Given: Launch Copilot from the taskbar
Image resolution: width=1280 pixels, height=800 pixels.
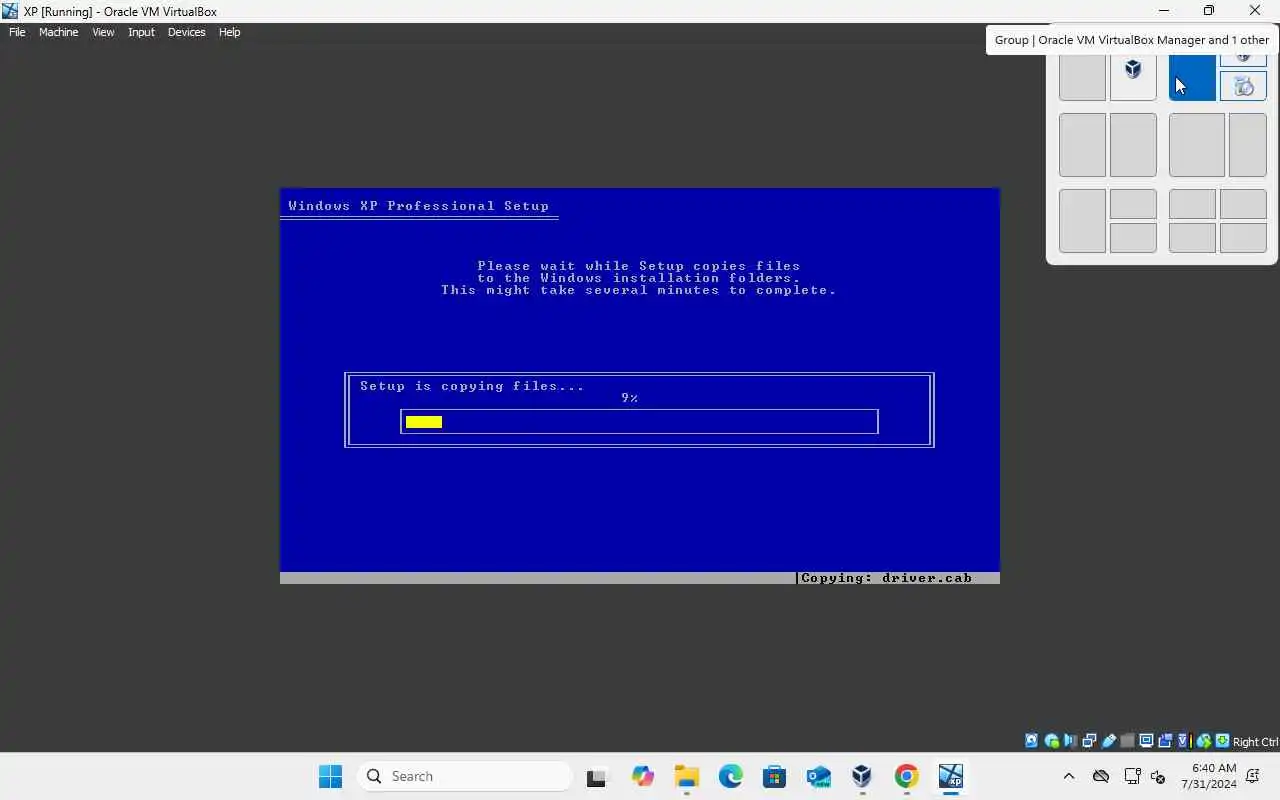Looking at the screenshot, I should pyautogui.click(x=642, y=776).
